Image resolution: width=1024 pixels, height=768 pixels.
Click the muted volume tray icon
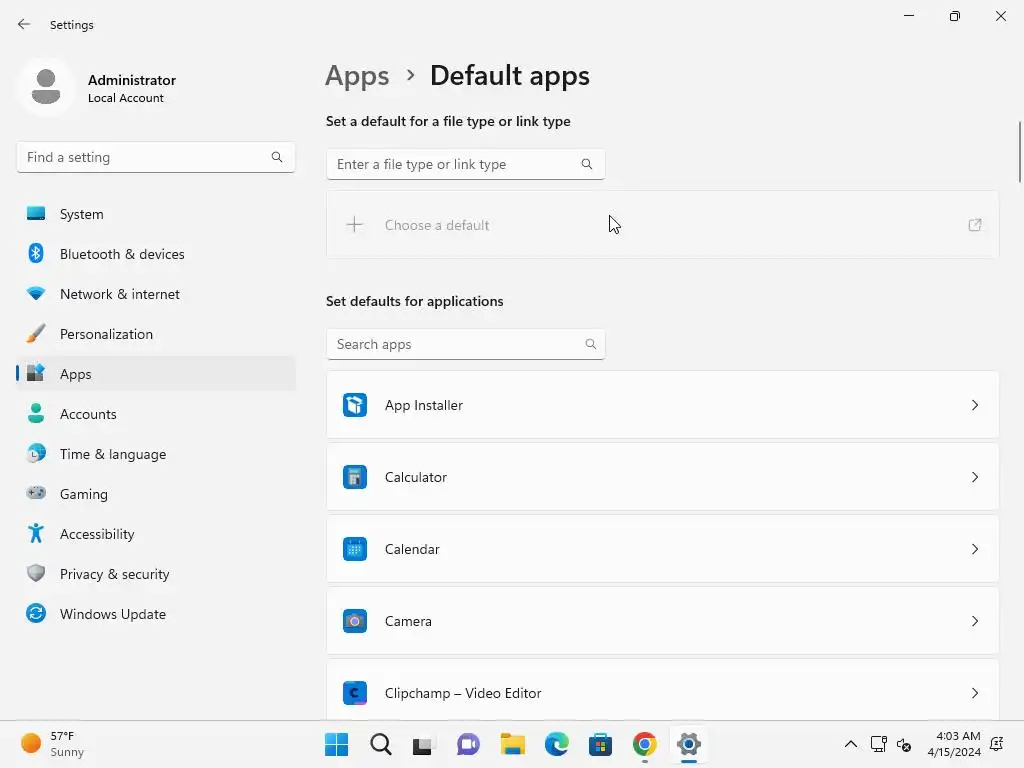coord(904,744)
